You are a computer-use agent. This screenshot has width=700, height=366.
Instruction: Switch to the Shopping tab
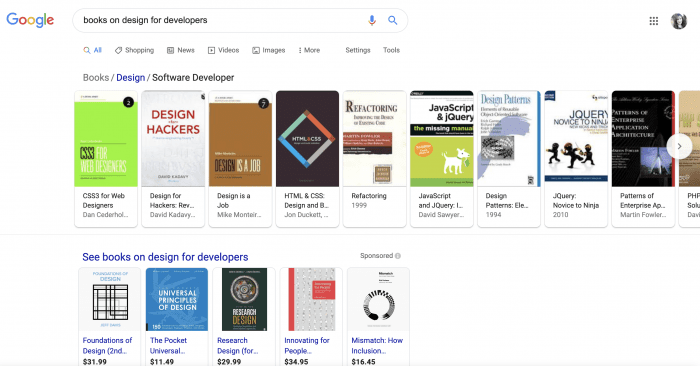pyautogui.click(x=134, y=50)
